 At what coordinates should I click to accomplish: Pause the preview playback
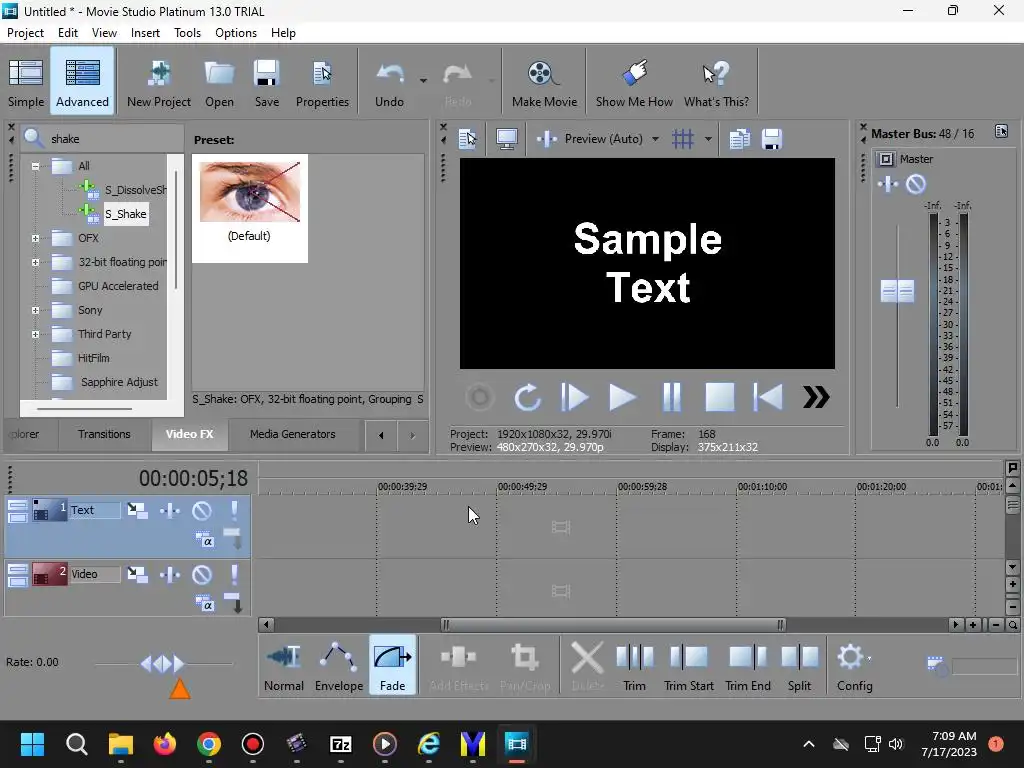(x=671, y=397)
